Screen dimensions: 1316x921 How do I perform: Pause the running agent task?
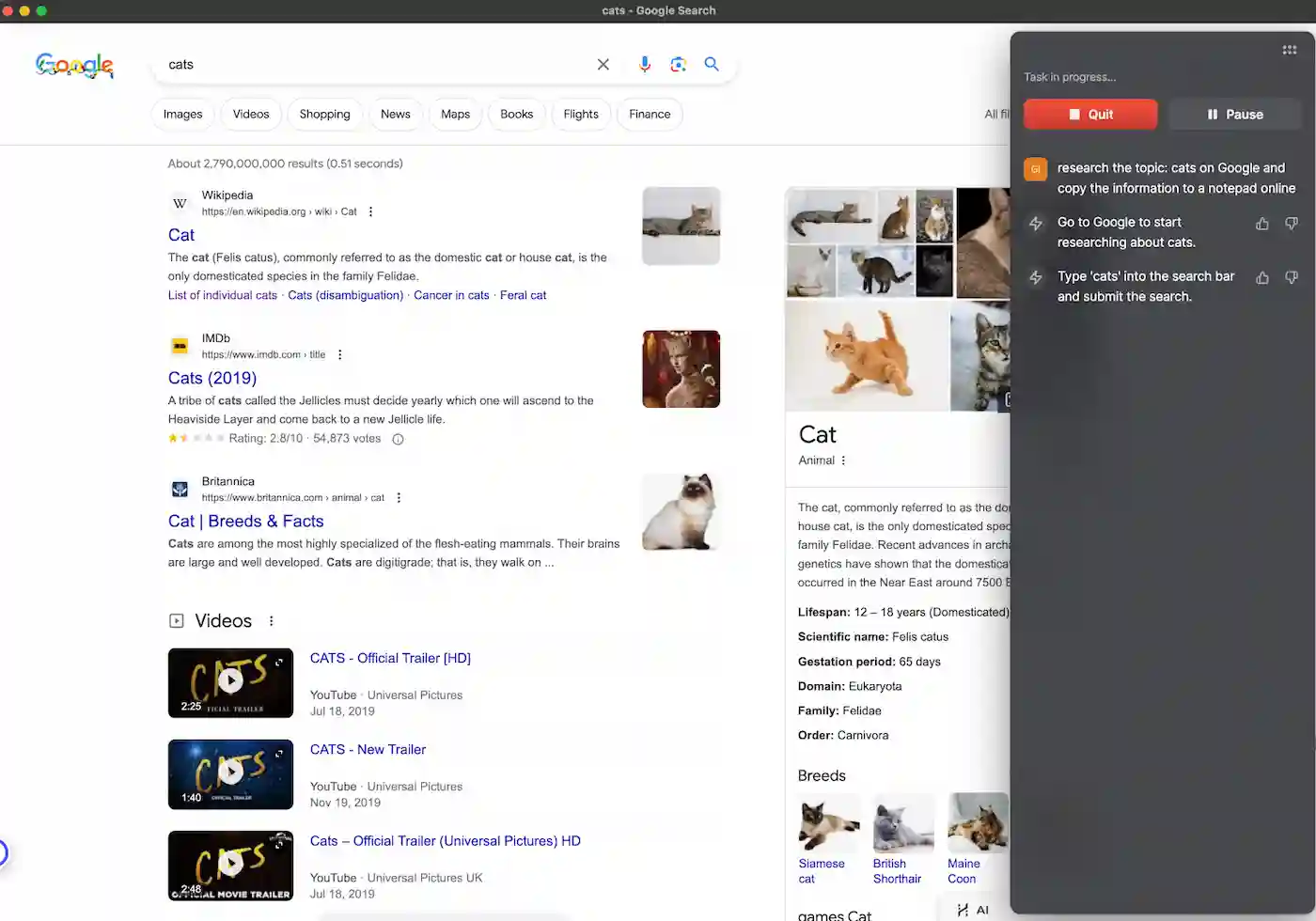click(x=1234, y=114)
